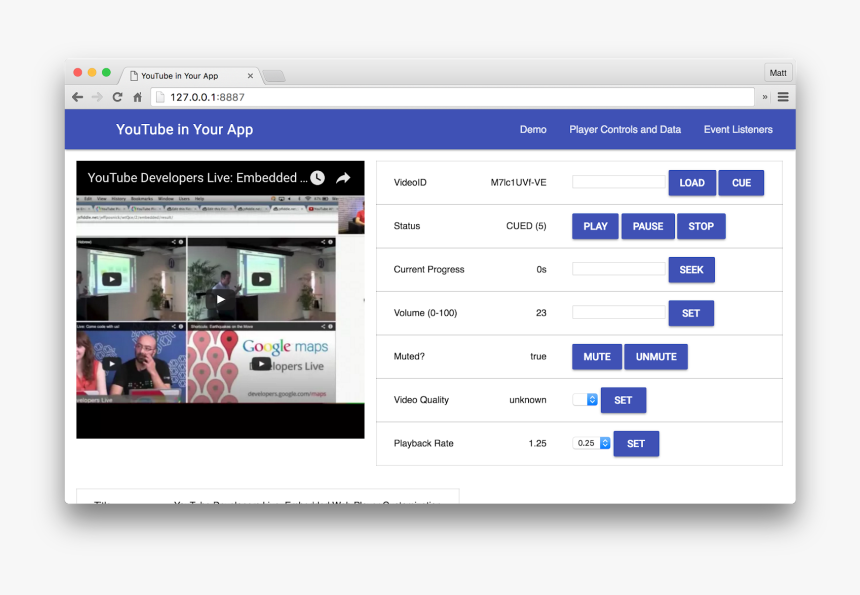Open Player Controls and Data section
Screen dimensions: 860x595
(x=625, y=129)
